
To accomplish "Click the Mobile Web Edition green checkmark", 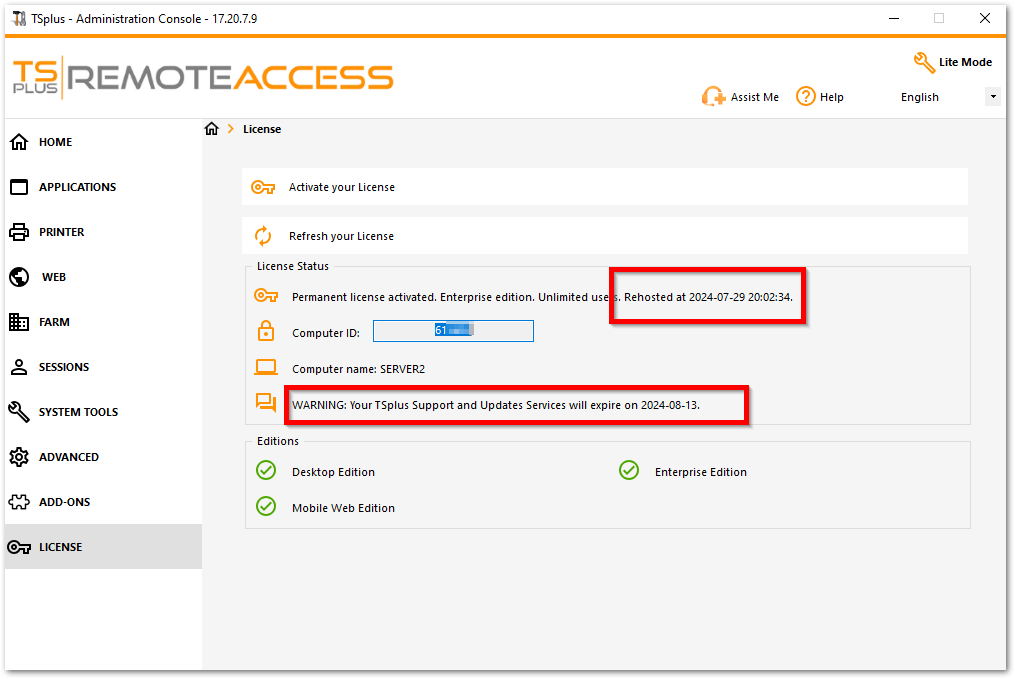I will (x=266, y=507).
